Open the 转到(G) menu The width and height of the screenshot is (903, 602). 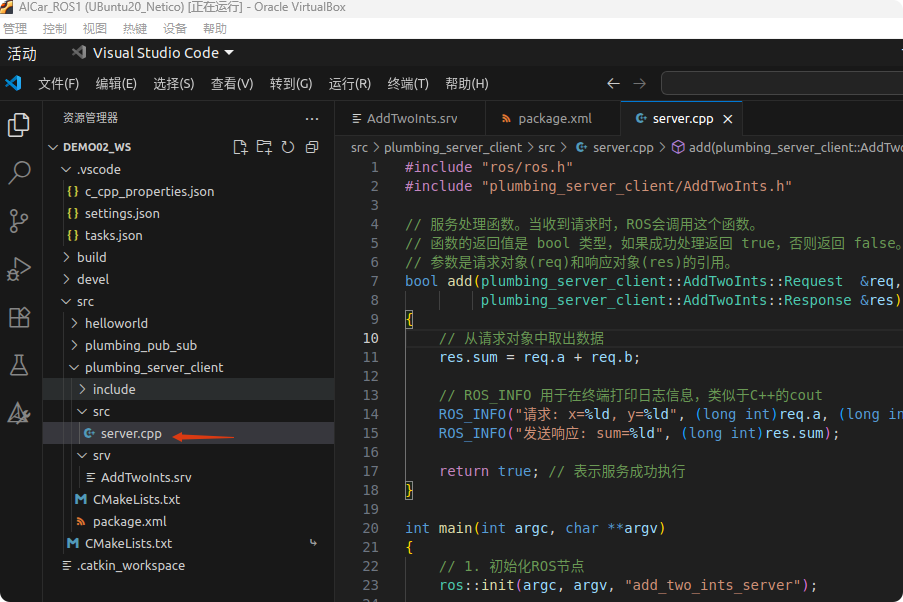291,84
